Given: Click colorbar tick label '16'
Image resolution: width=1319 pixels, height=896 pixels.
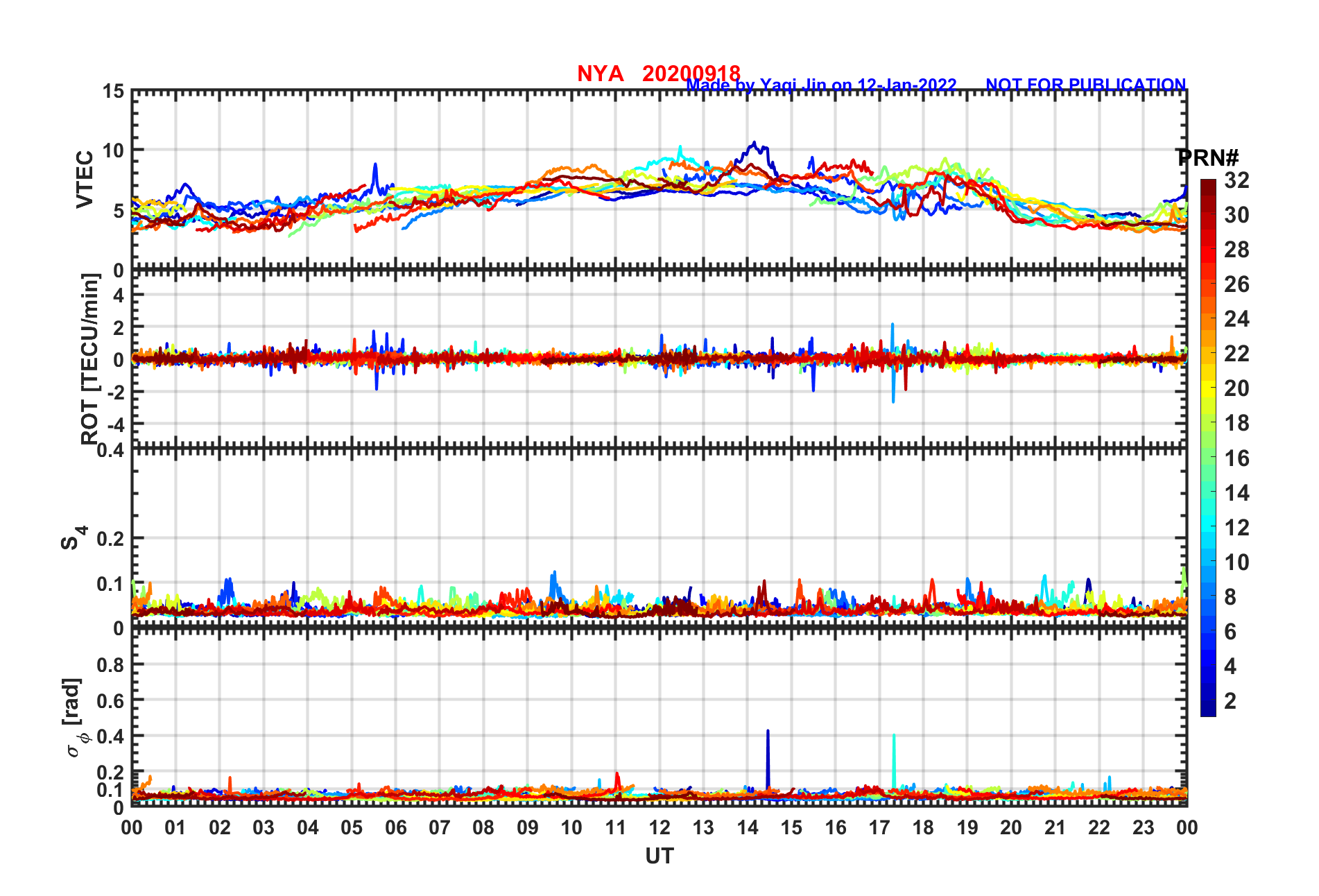Looking at the screenshot, I should (x=1236, y=458).
